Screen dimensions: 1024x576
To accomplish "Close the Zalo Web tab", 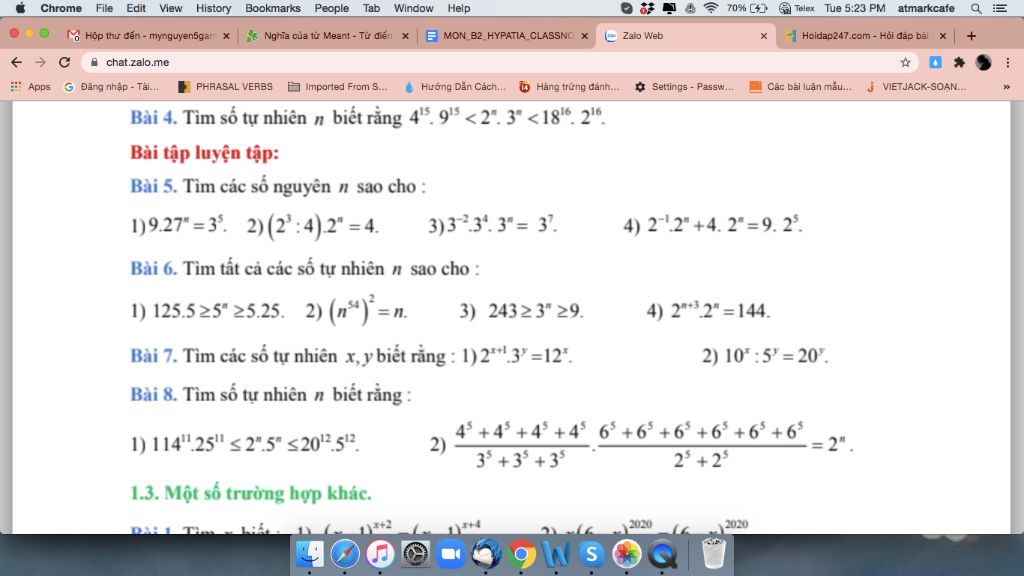I will [x=763, y=36].
